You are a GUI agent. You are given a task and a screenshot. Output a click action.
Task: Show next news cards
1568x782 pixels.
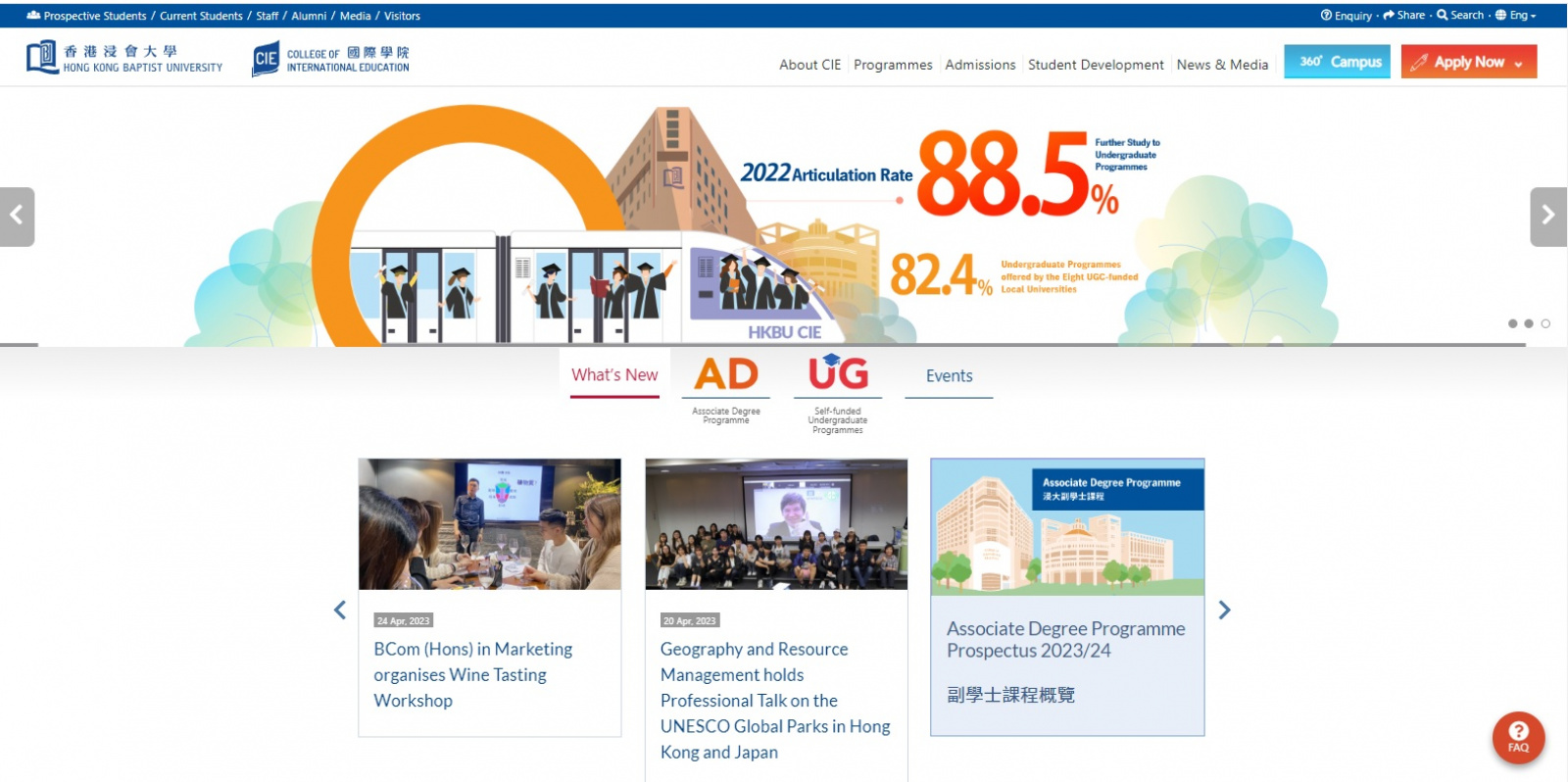click(1224, 611)
